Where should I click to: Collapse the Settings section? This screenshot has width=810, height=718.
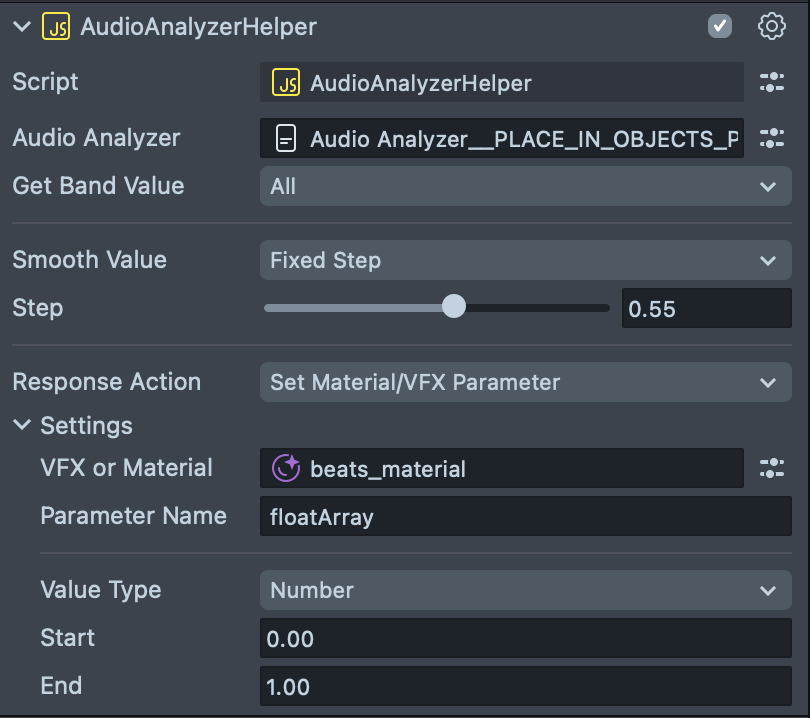[22, 426]
